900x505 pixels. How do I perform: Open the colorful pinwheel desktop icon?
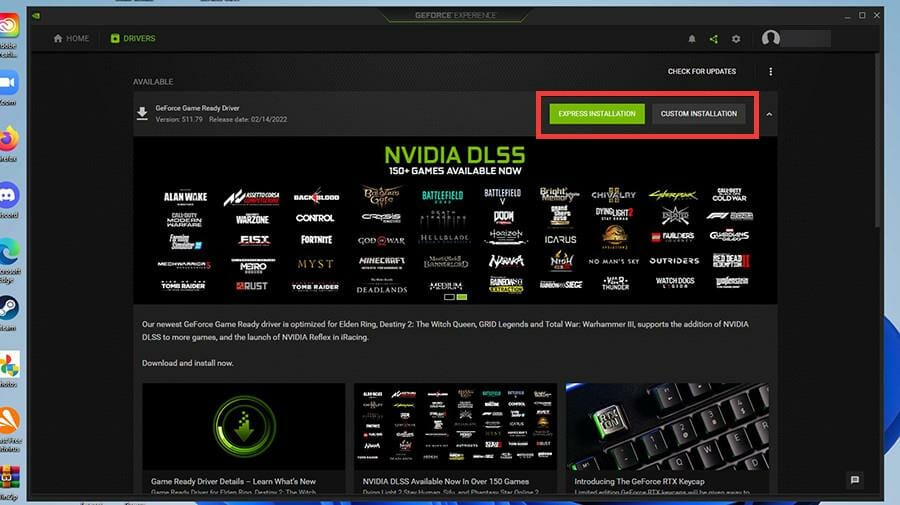(9, 364)
